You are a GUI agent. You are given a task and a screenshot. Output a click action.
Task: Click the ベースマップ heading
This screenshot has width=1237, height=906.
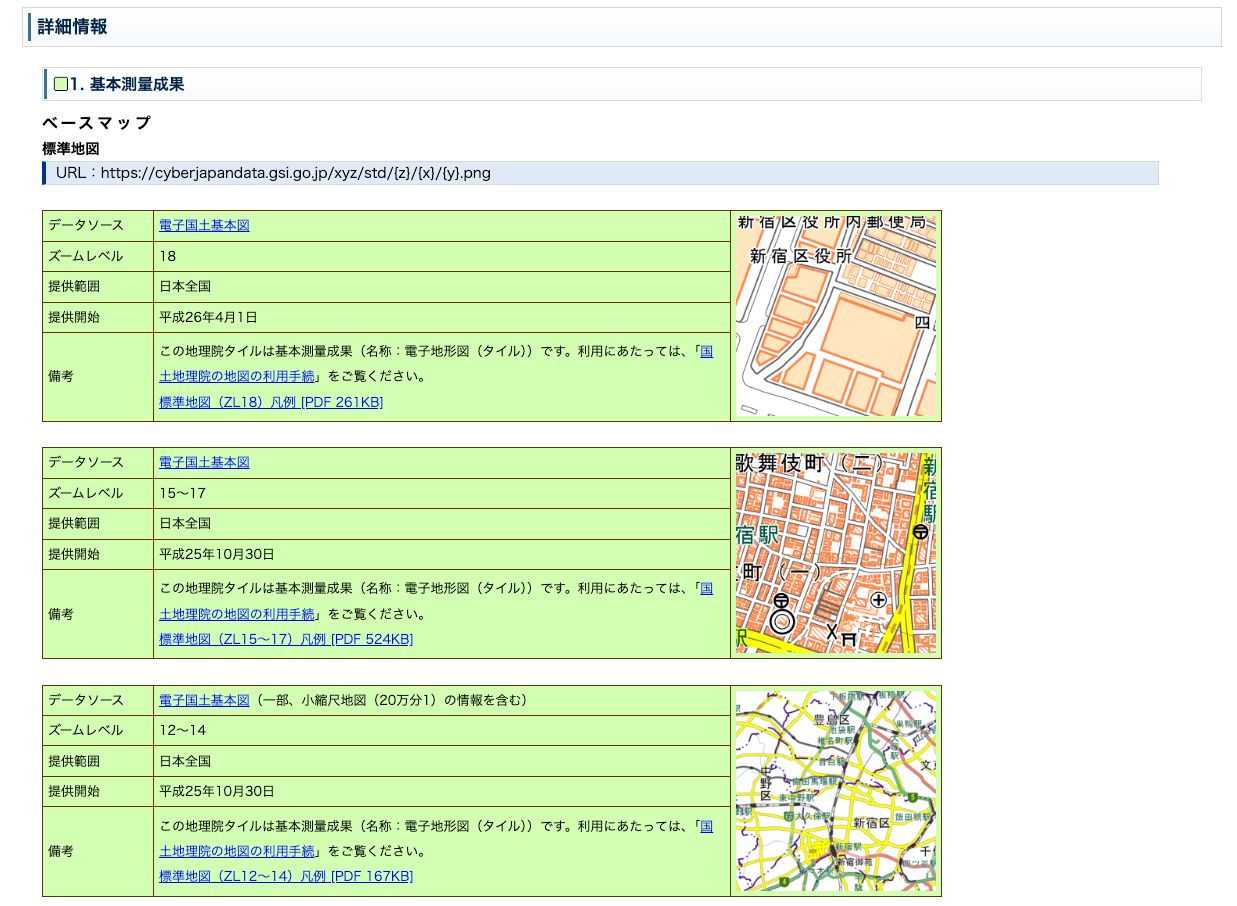tap(96, 123)
